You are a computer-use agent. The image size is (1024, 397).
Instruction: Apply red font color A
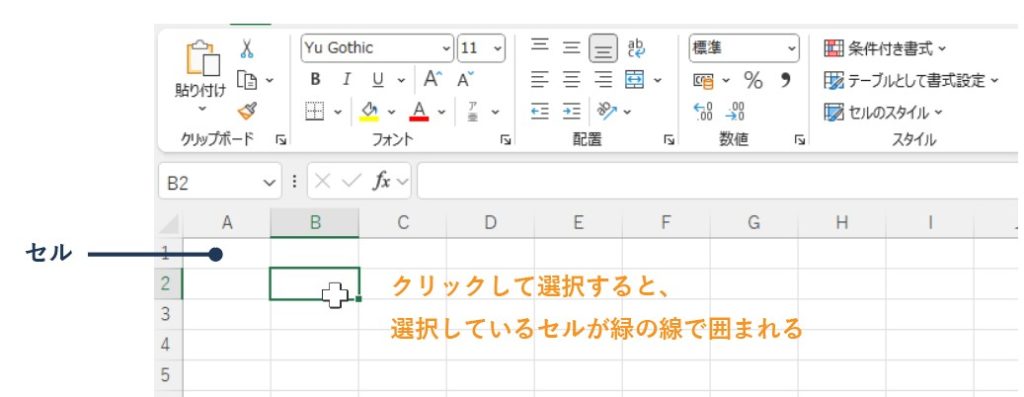coord(419,112)
